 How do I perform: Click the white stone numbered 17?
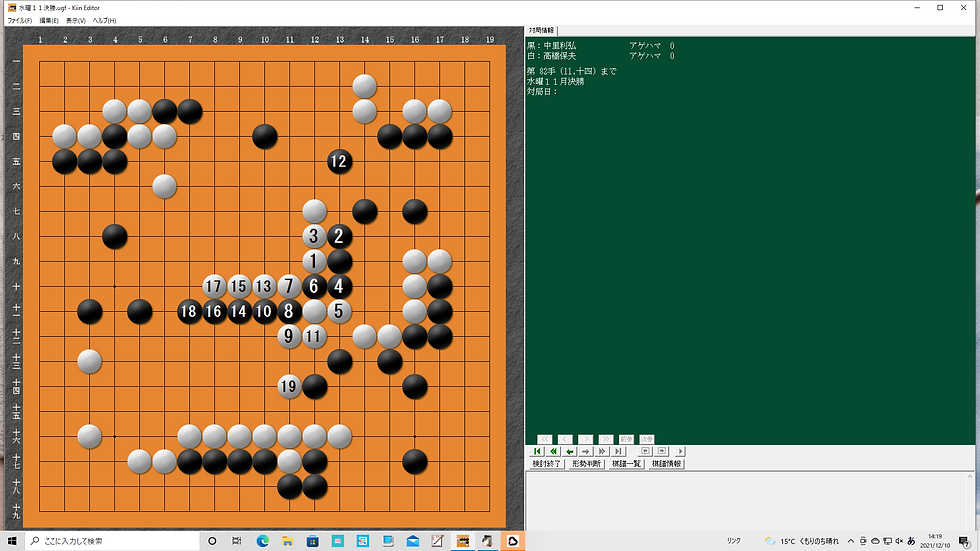click(214, 286)
